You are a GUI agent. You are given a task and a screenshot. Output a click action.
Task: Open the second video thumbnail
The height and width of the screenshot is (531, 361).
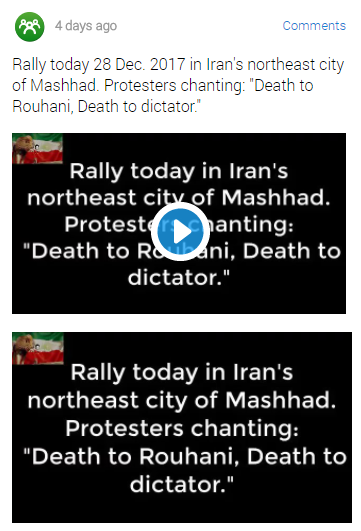coord(182,427)
